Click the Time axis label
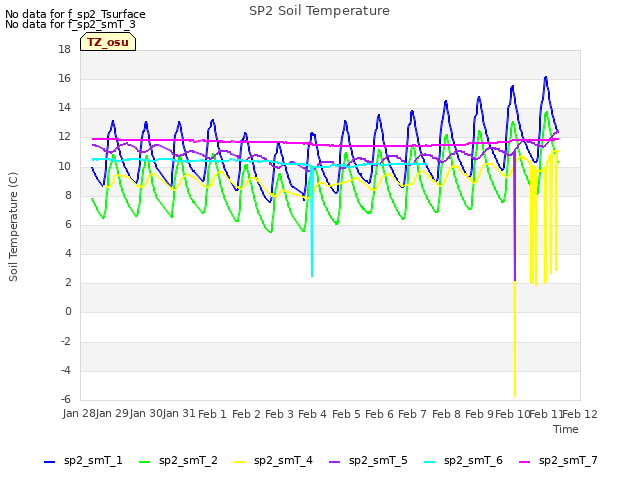This screenshot has width=640, height=480. pos(566,429)
